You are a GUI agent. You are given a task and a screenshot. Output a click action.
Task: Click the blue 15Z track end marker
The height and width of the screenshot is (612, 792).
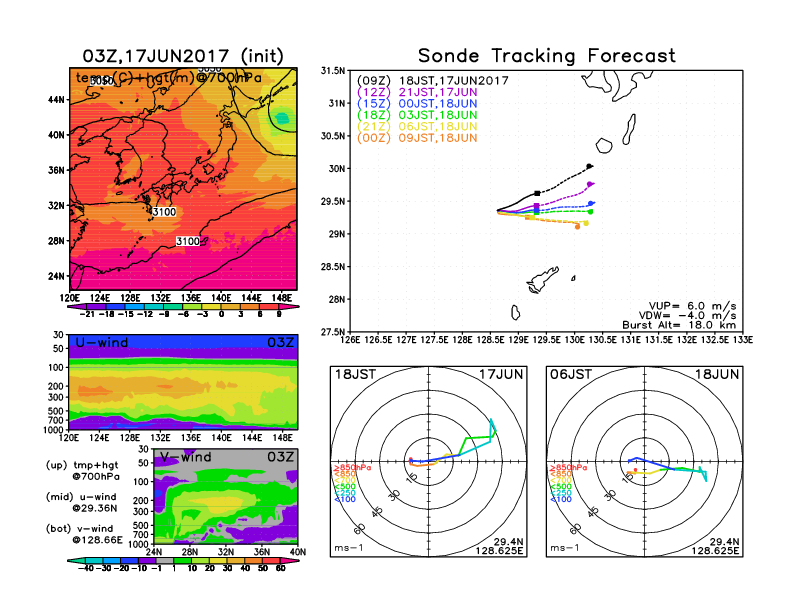pyautogui.click(x=591, y=203)
